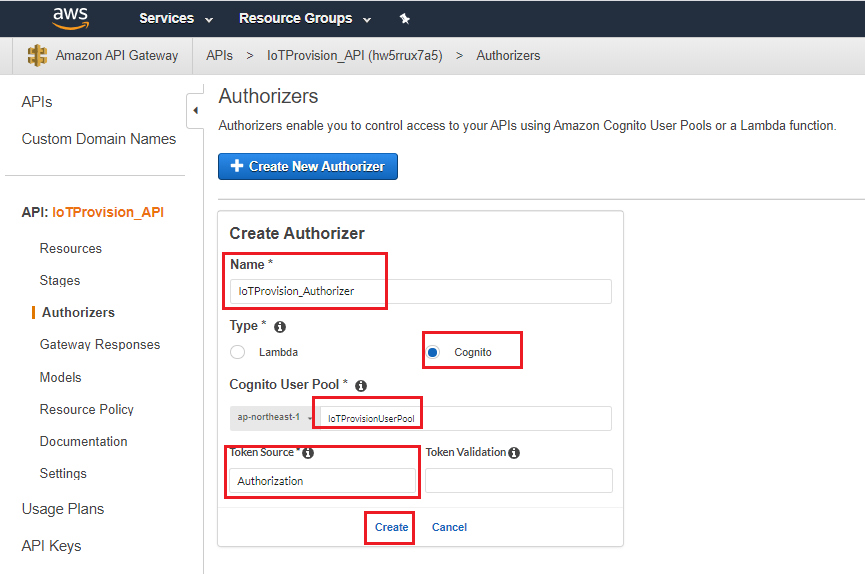865x574 pixels.
Task: Click the APIs breadcrumb link
Action: click(x=220, y=56)
